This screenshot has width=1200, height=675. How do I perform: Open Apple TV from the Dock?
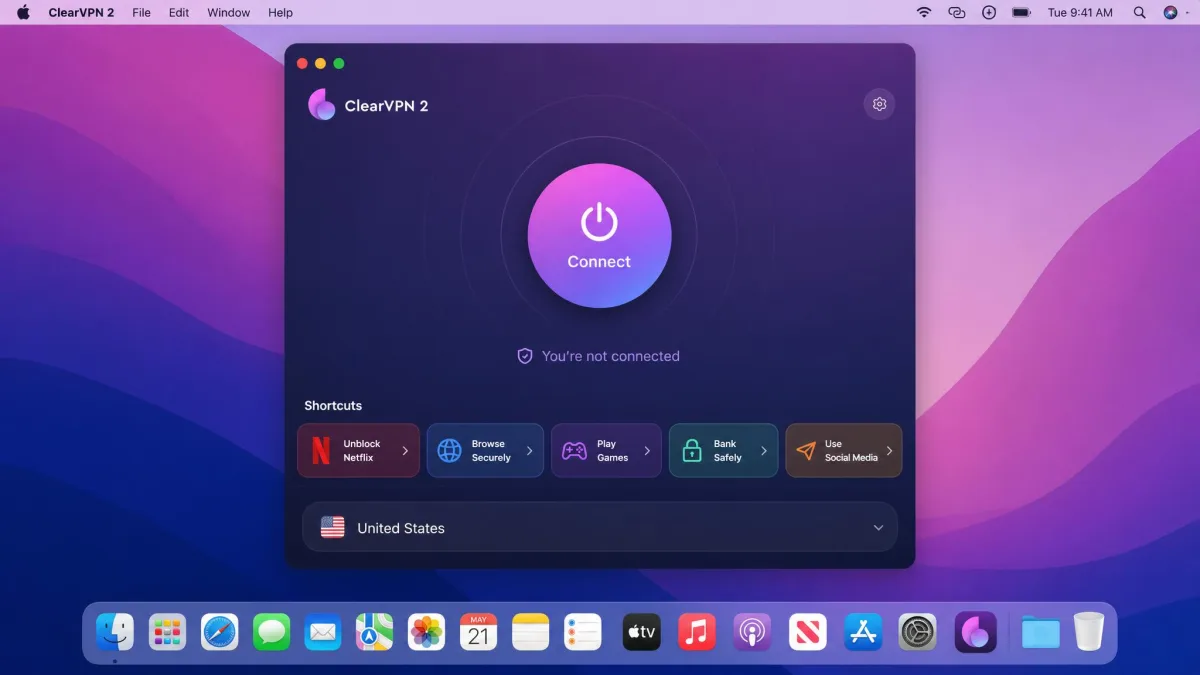click(642, 632)
